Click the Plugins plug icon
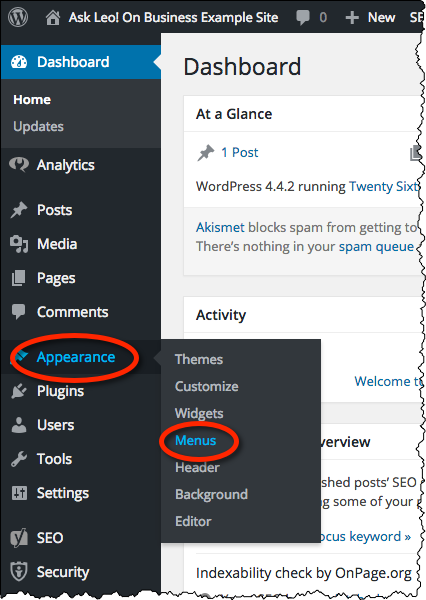 point(19,391)
